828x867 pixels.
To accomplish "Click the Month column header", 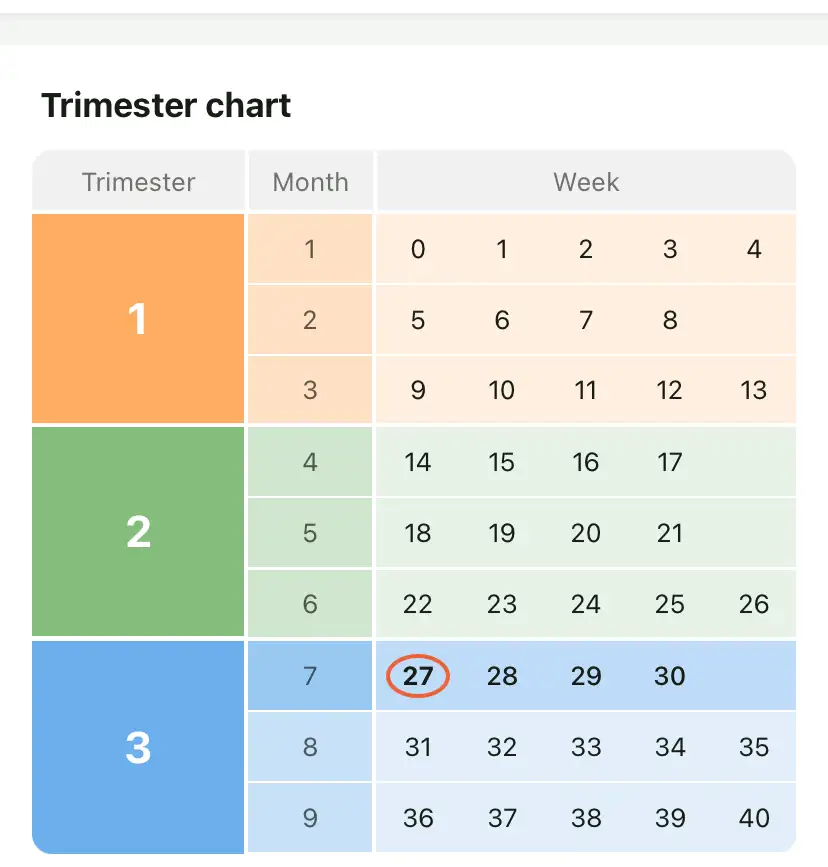I will pos(310,182).
